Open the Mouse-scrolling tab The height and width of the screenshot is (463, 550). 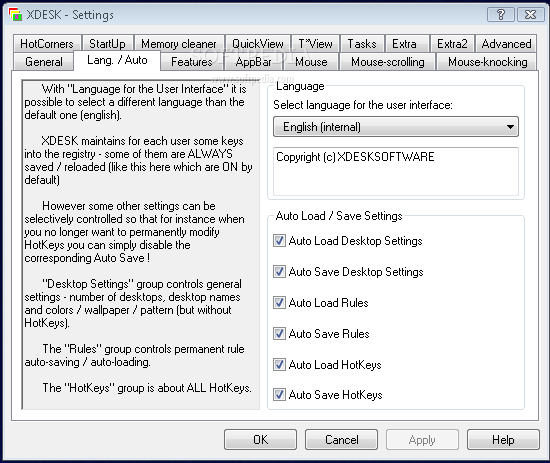(x=388, y=62)
